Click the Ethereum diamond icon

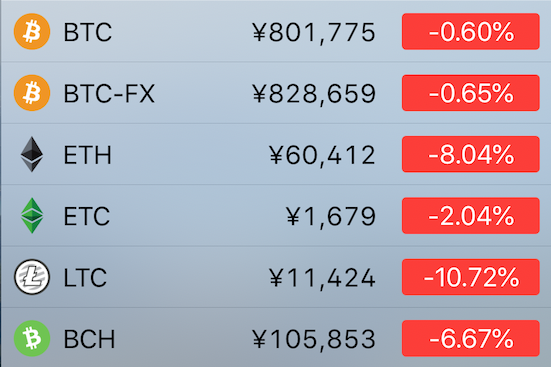pos(32,154)
